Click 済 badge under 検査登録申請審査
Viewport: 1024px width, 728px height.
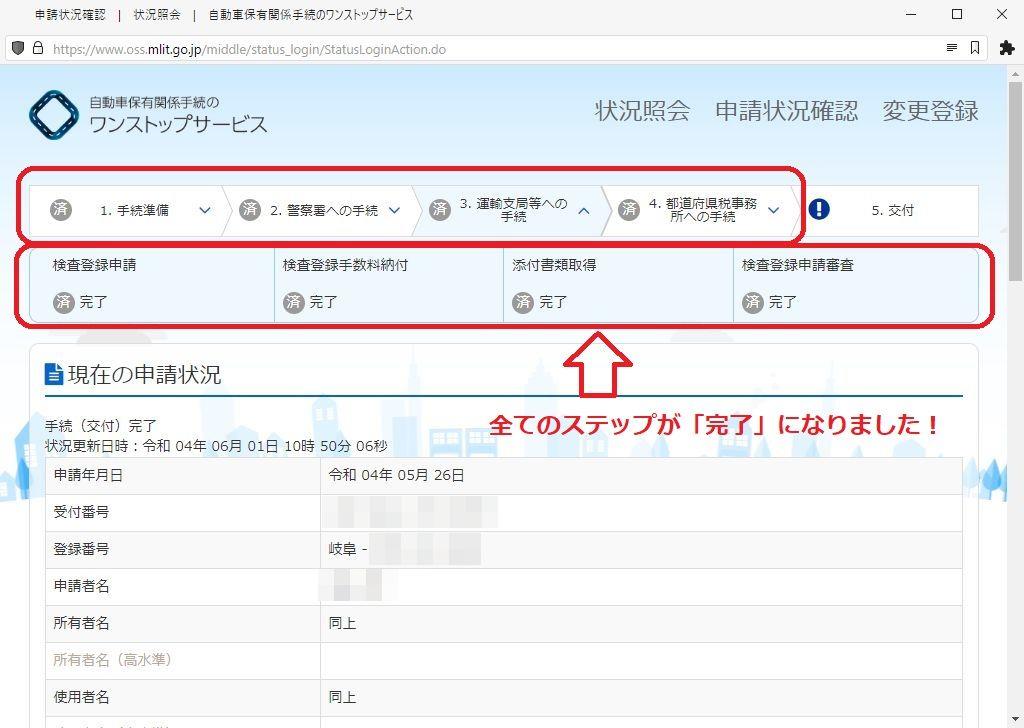[753, 302]
